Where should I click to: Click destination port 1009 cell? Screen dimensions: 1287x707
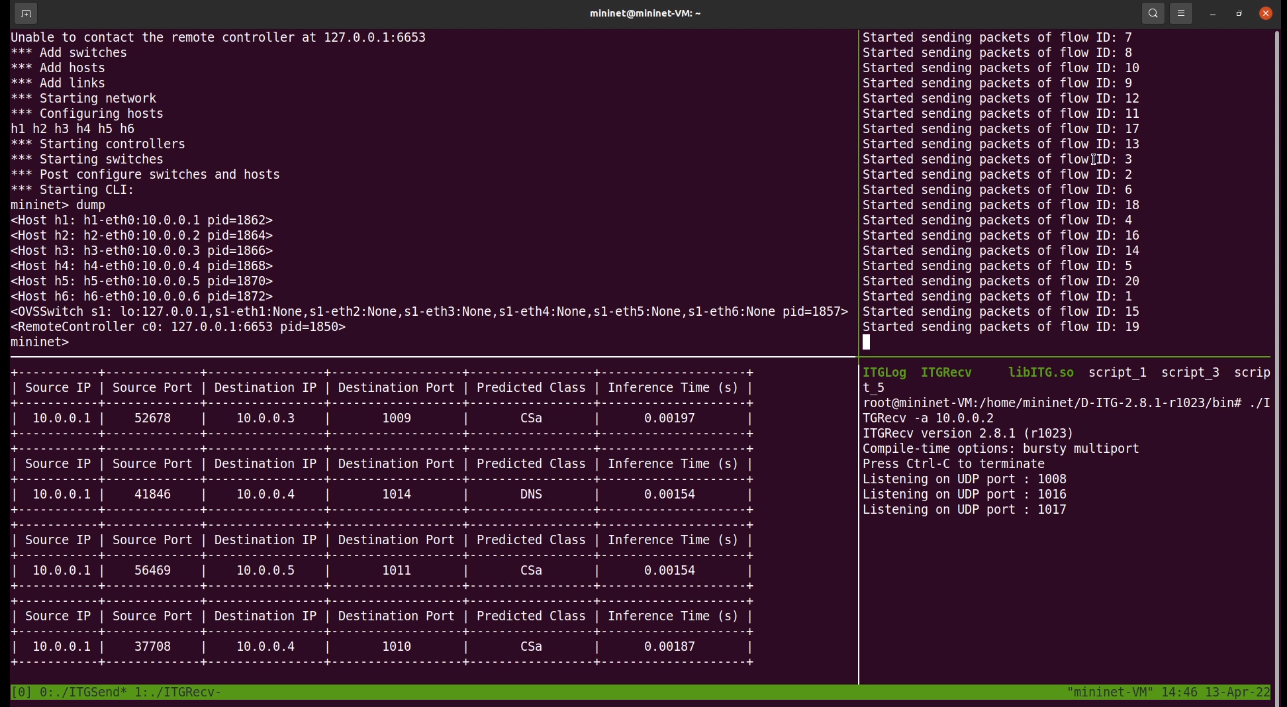coord(396,418)
